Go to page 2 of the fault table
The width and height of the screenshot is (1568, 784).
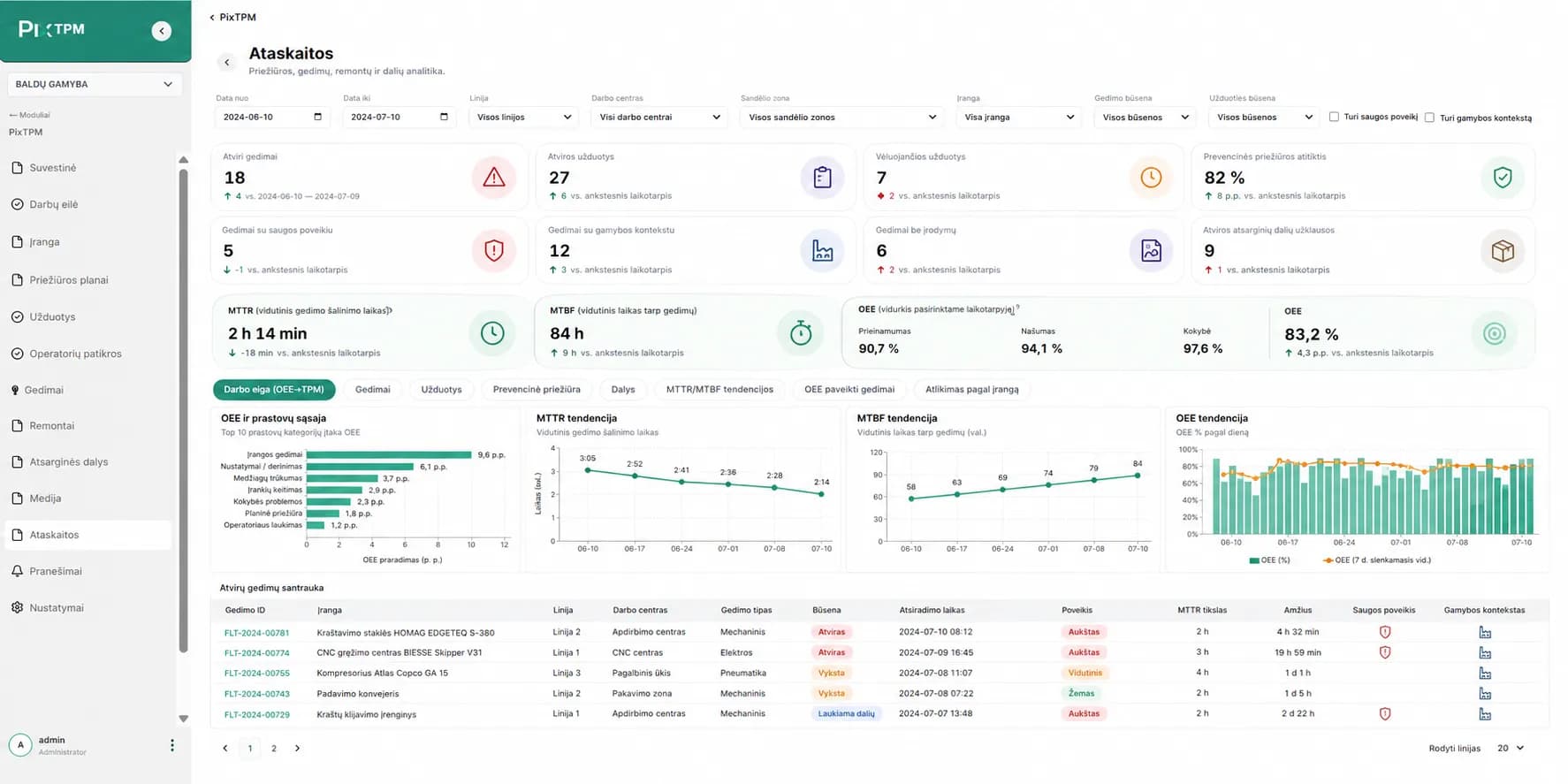click(x=274, y=749)
